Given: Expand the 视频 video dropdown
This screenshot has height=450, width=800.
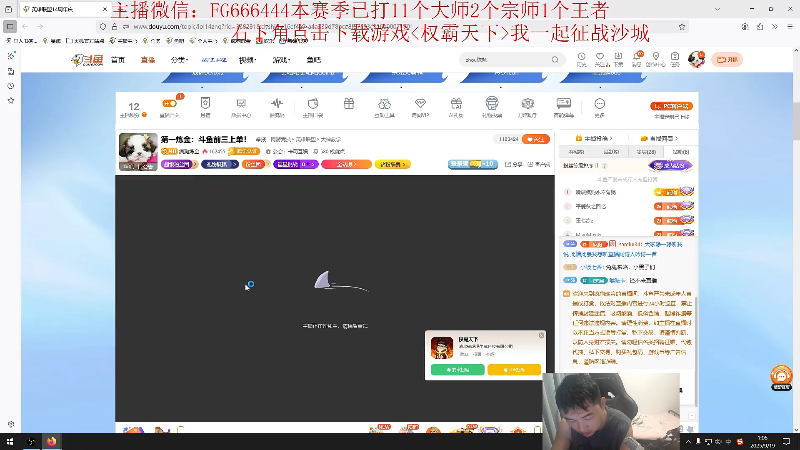Looking at the screenshot, I should click(x=247, y=60).
